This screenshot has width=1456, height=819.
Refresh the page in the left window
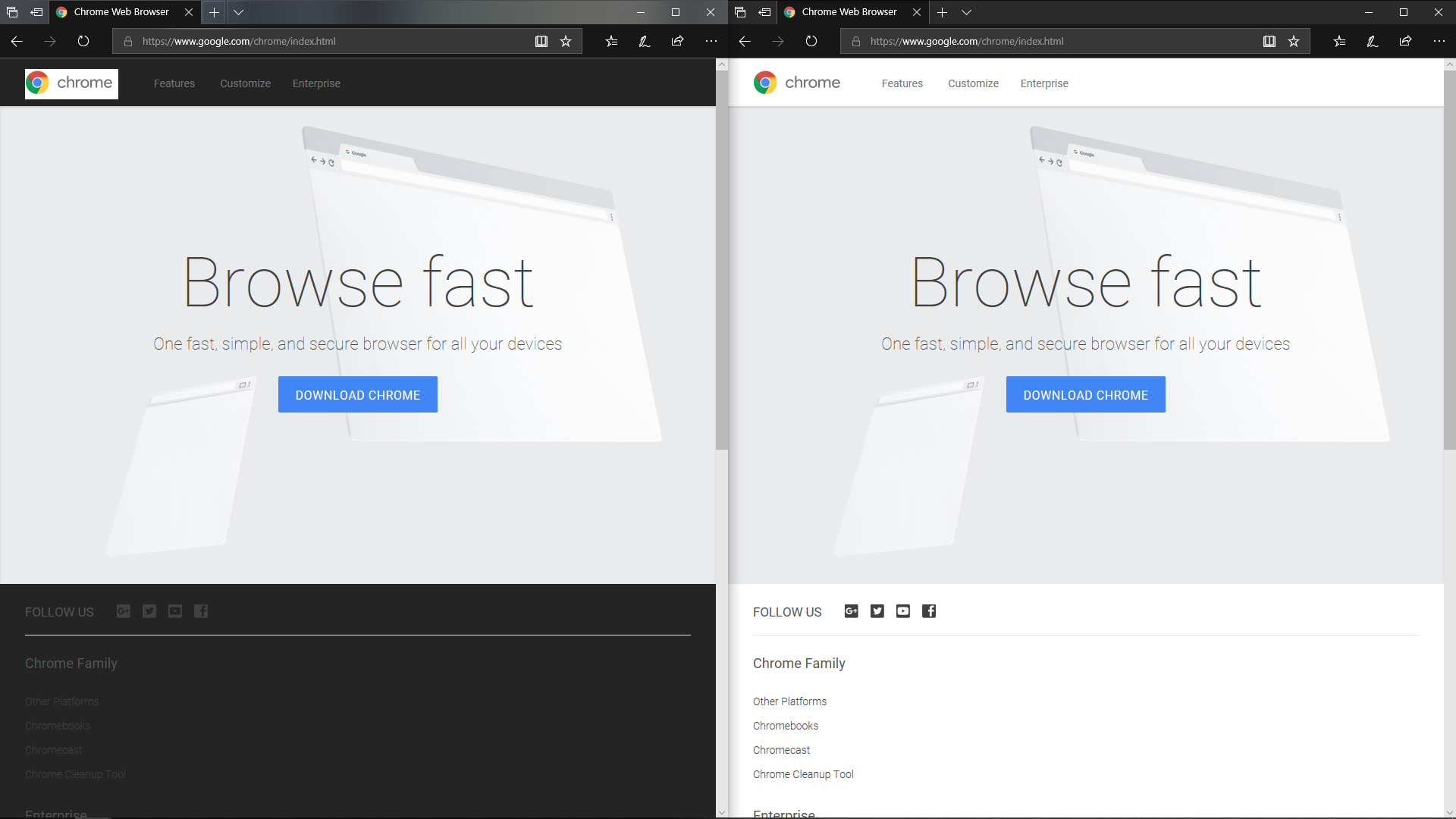pyautogui.click(x=83, y=41)
